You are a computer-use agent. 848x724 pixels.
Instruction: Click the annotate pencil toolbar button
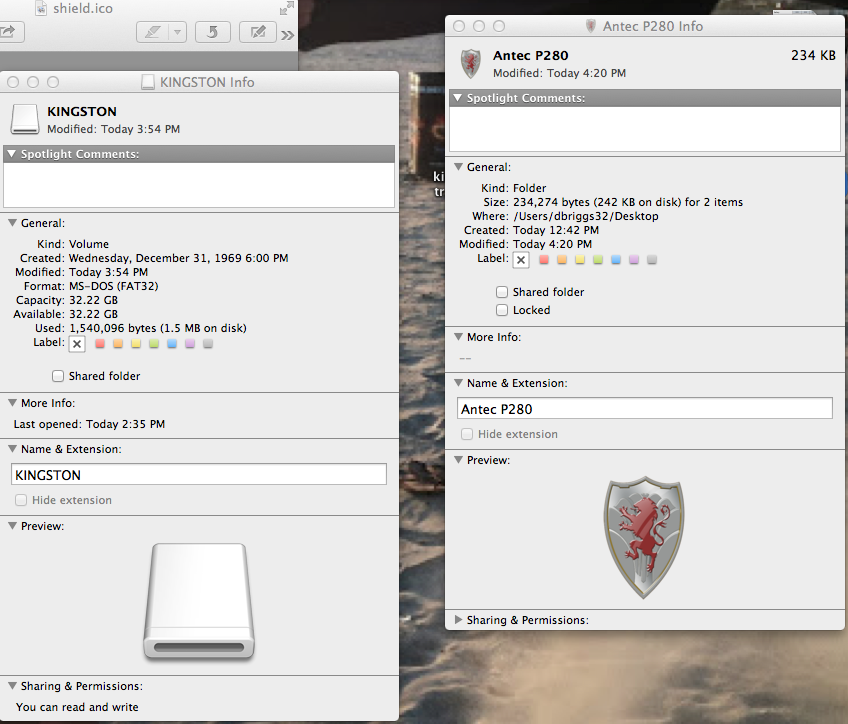coord(153,32)
